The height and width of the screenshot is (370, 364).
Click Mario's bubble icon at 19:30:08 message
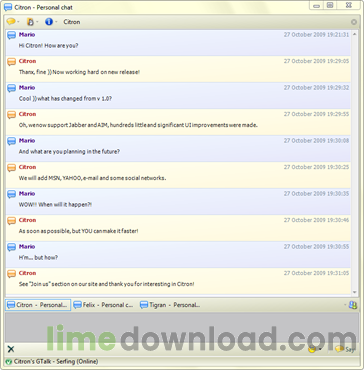12,141
